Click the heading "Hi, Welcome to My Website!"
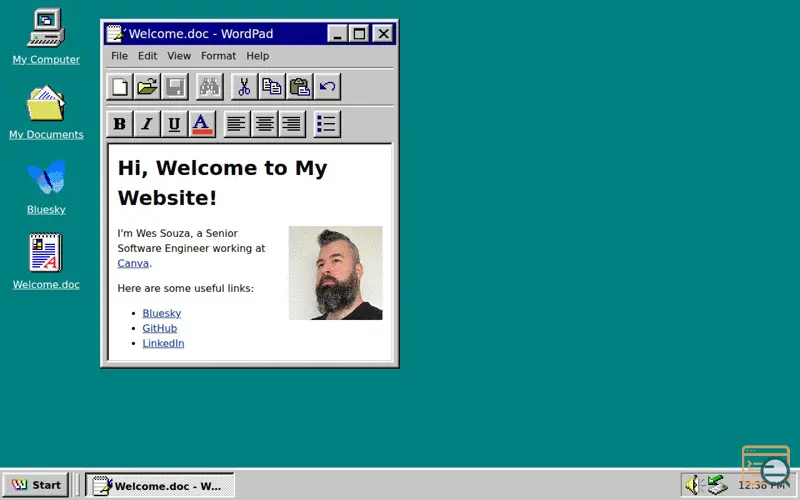The height and width of the screenshot is (500, 800). (x=222, y=183)
